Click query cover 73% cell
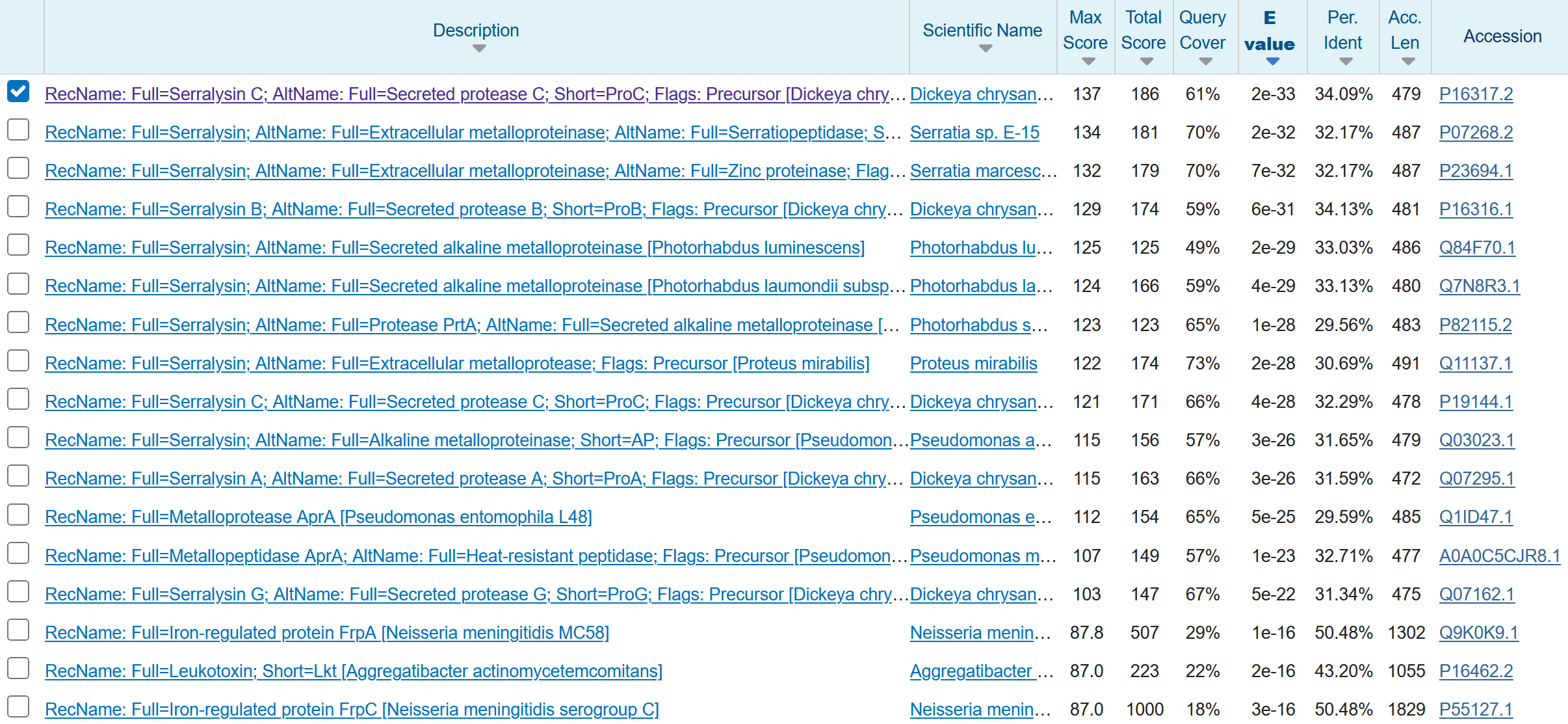This screenshot has width=1568, height=724. pyautogui.click(x=1202, y=364)
